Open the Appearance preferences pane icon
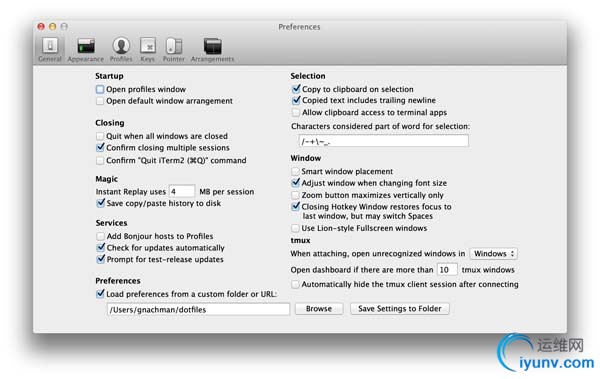Viewport: 600px width, 379px height. tap(86, 49)
